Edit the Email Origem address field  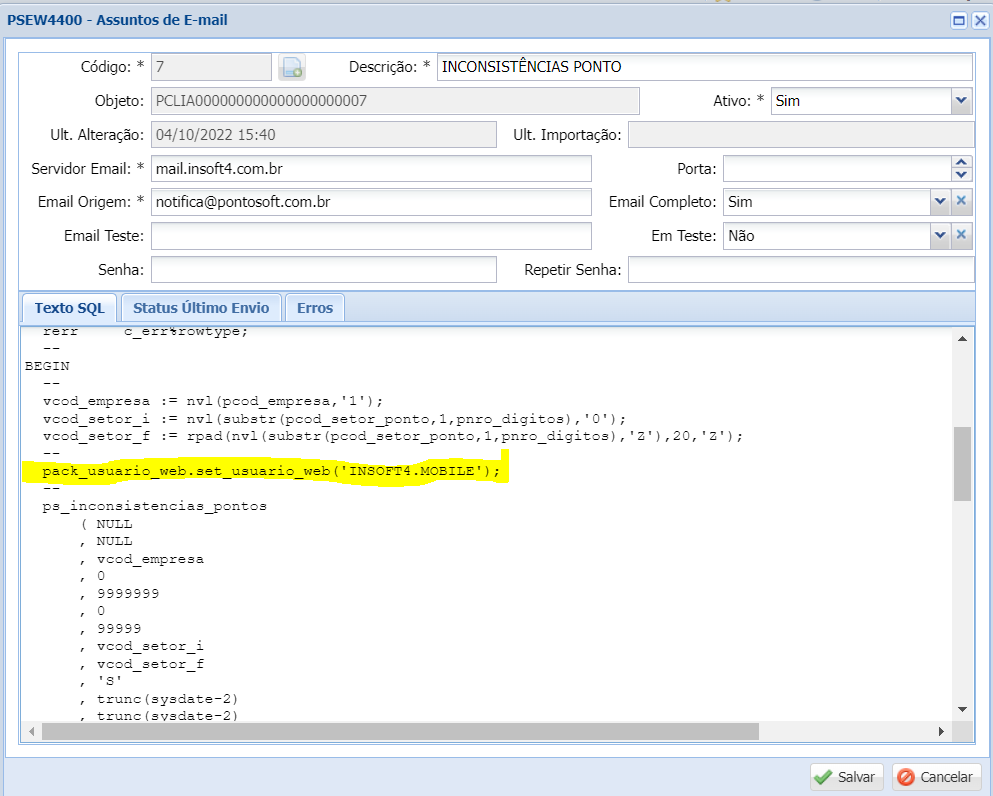pos(371,202)
